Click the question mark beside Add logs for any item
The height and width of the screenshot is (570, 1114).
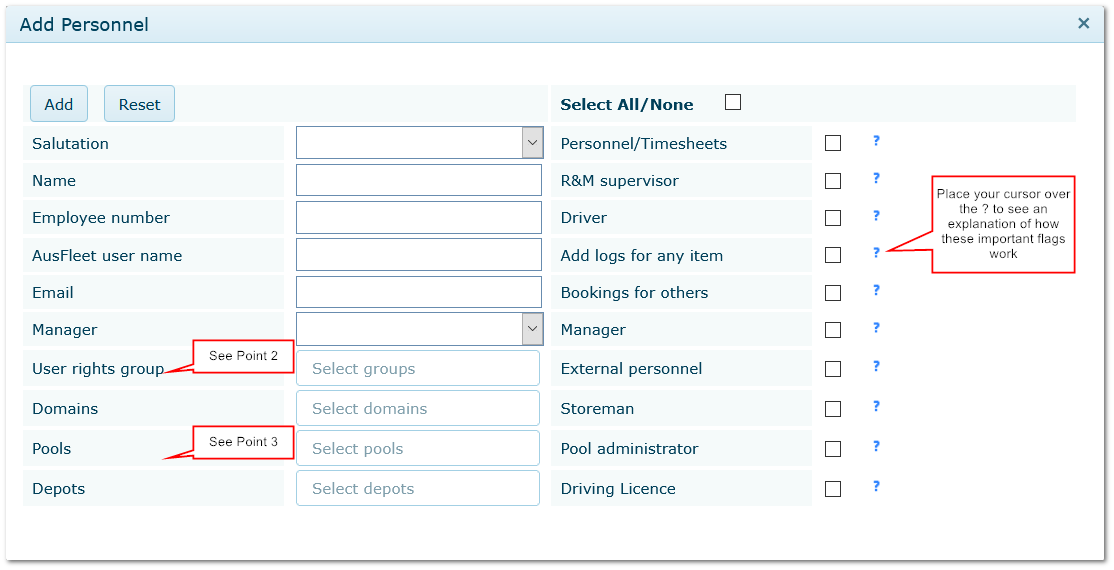(x=876, y=252)
